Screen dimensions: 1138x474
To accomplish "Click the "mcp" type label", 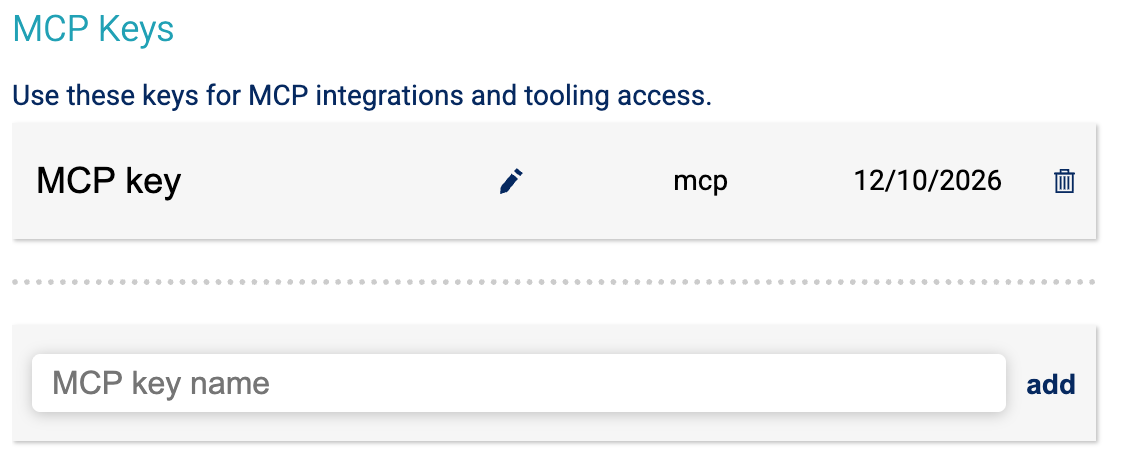I will [700, 181].
